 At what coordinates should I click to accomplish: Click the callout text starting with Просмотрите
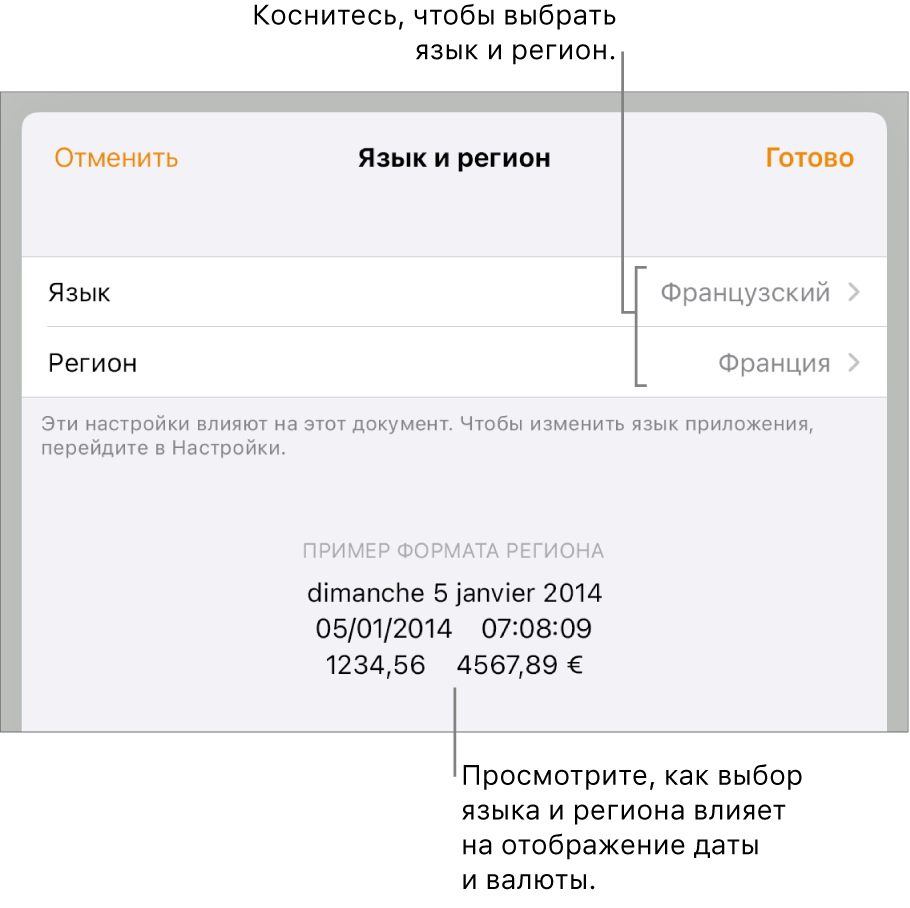[632, 827]
